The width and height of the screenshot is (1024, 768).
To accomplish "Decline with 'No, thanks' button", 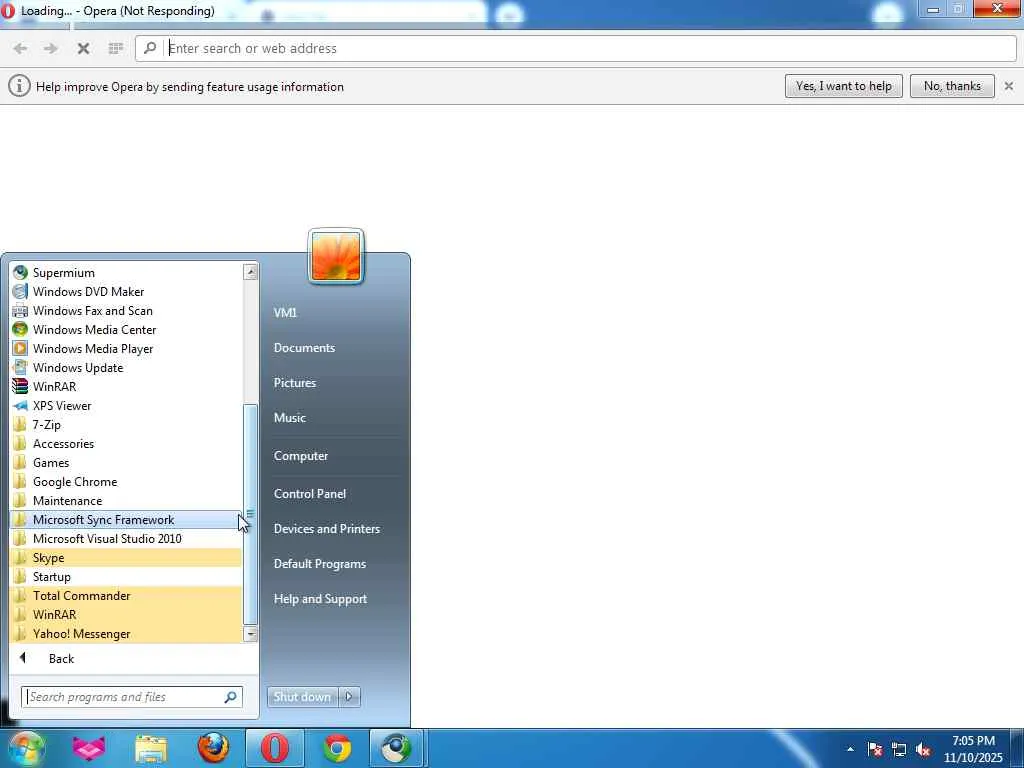I will click(952, 86).
